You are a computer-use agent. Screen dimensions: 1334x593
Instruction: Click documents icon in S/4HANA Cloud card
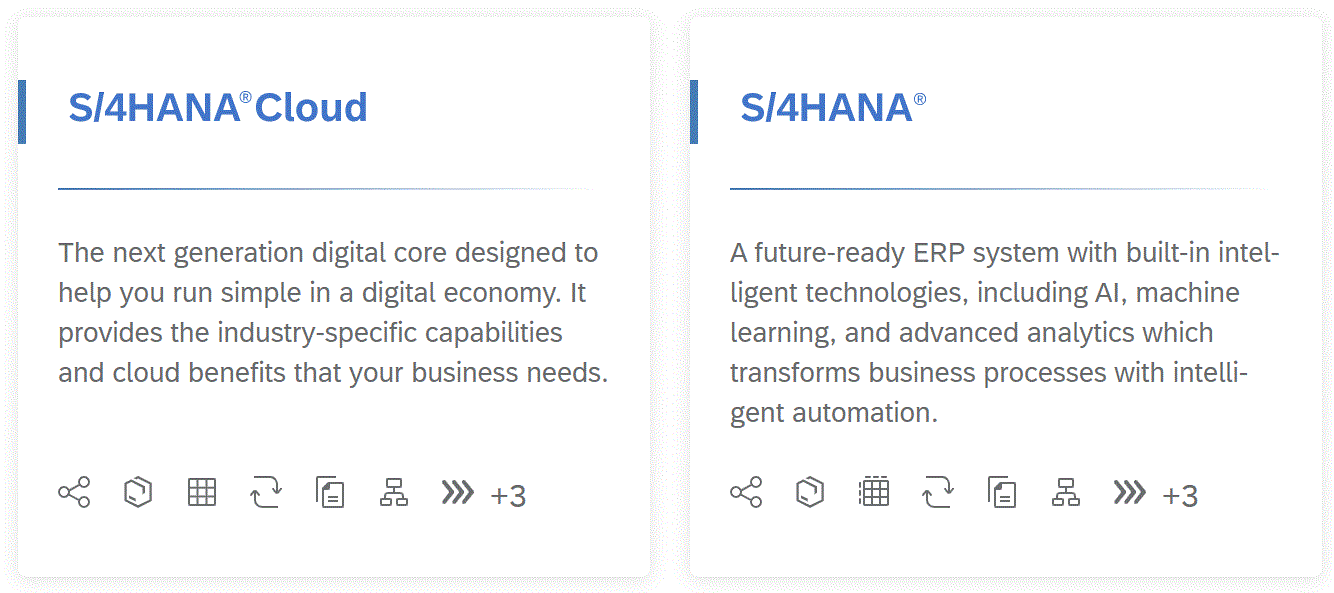point(330,492)
